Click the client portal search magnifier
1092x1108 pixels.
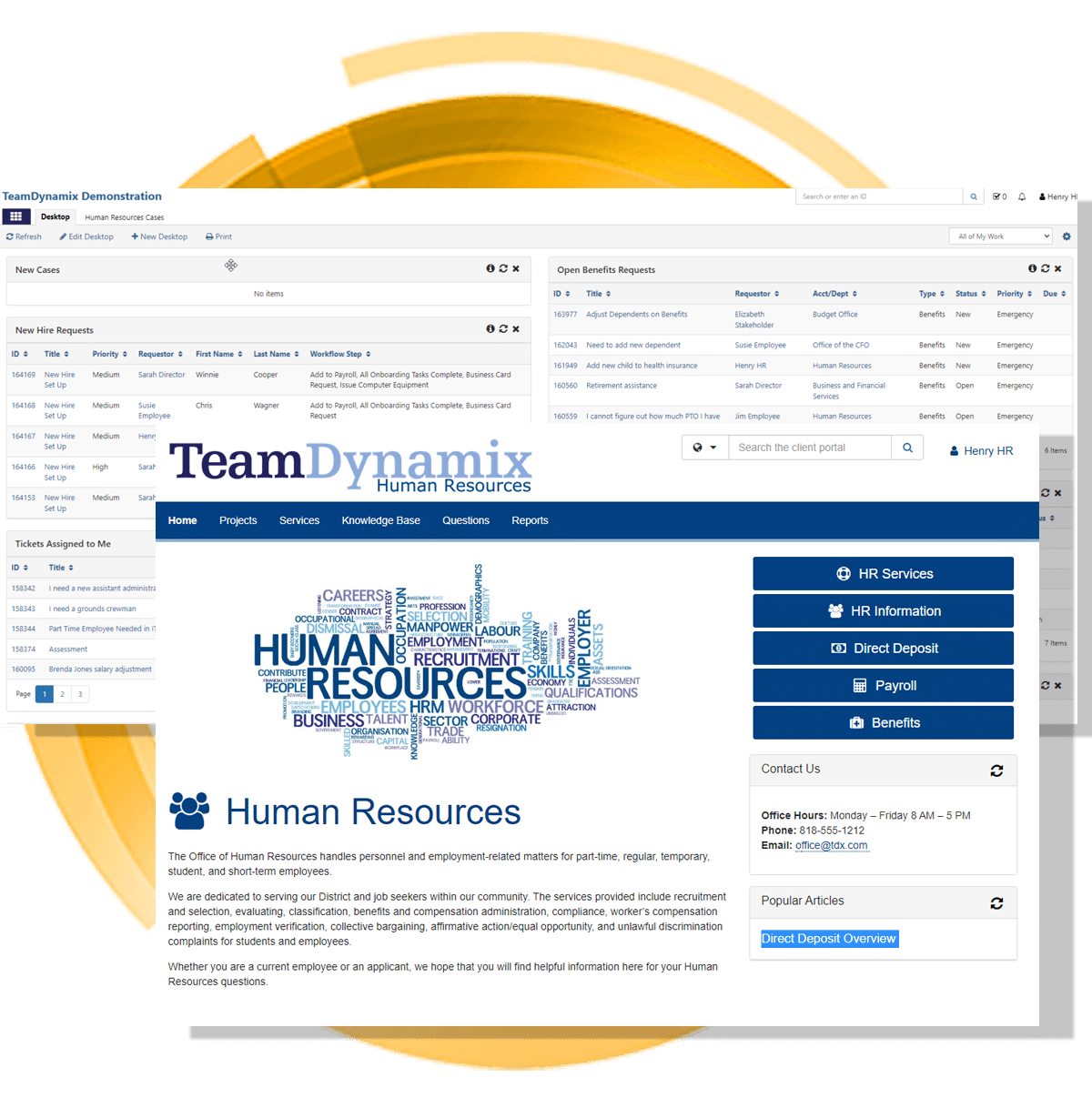coord(907,448)
